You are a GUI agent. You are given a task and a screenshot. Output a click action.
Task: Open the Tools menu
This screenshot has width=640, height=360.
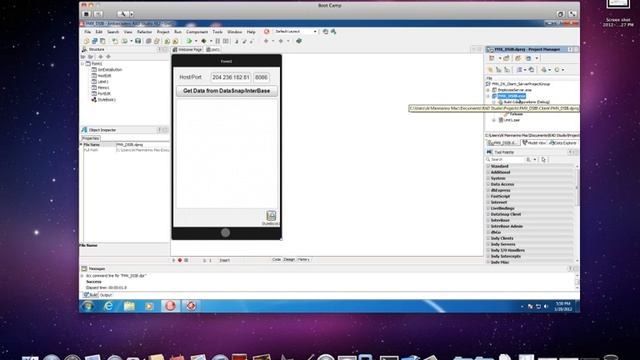tap(218, 32)
